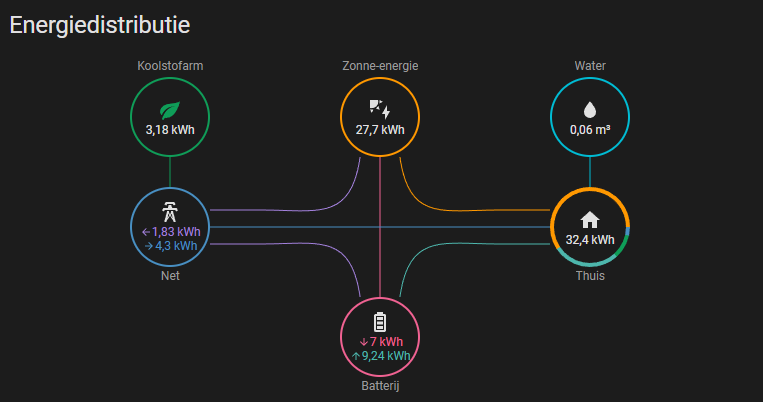This screenshot has height=402, width=763.
Task: Click the 9,24 kWh battery discharge value
Action: [x=380, y=355]
